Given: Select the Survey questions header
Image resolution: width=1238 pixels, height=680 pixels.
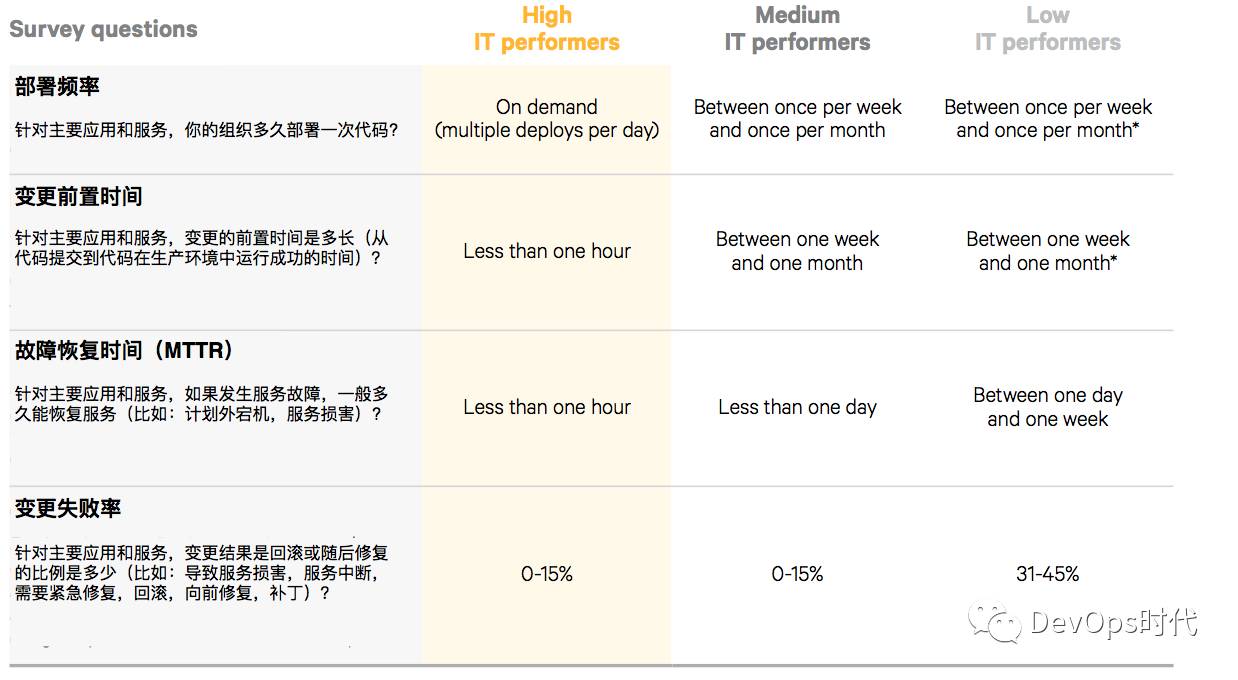Looking at the screenshot, I should (103, 29).
